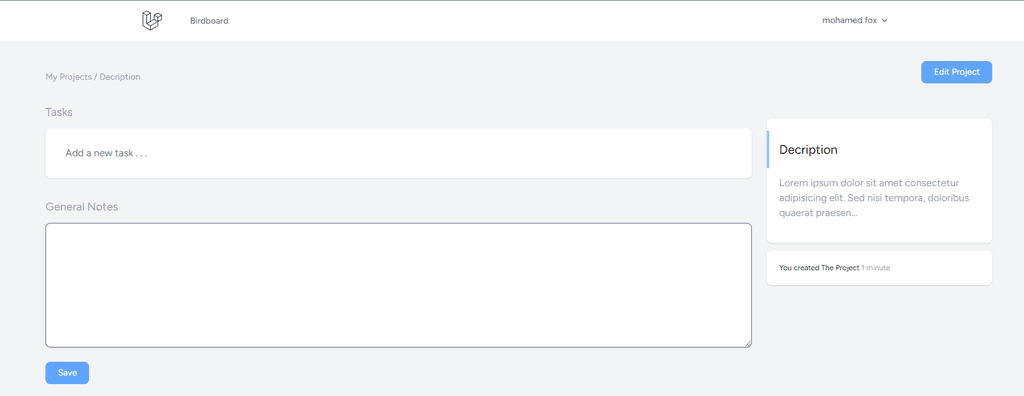Expand the mohamed fox user menu
The height and width of the screenshot is (396, 1024).
[854, 20]
